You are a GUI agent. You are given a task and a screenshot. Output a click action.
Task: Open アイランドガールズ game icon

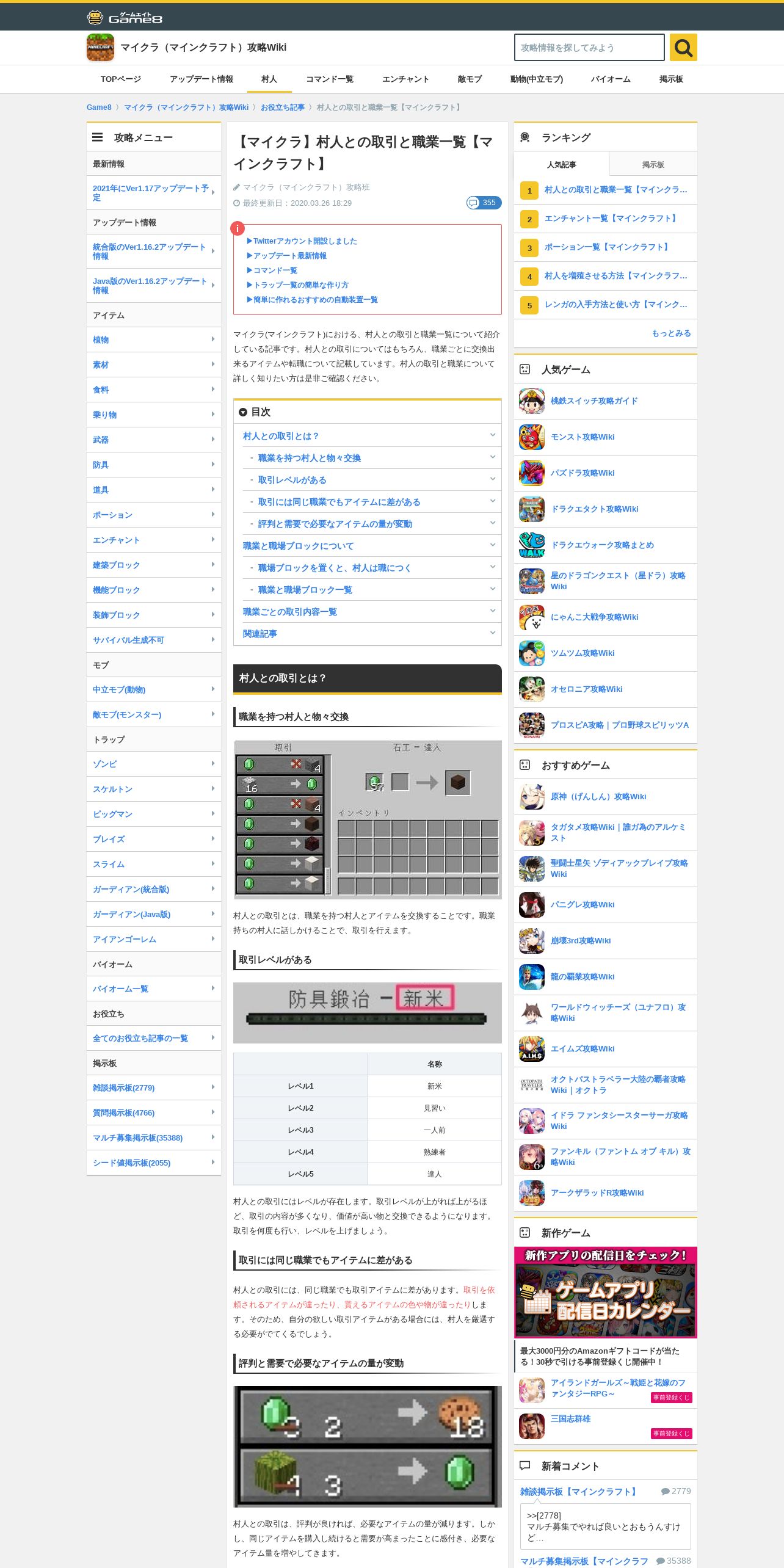point(532,1390)
